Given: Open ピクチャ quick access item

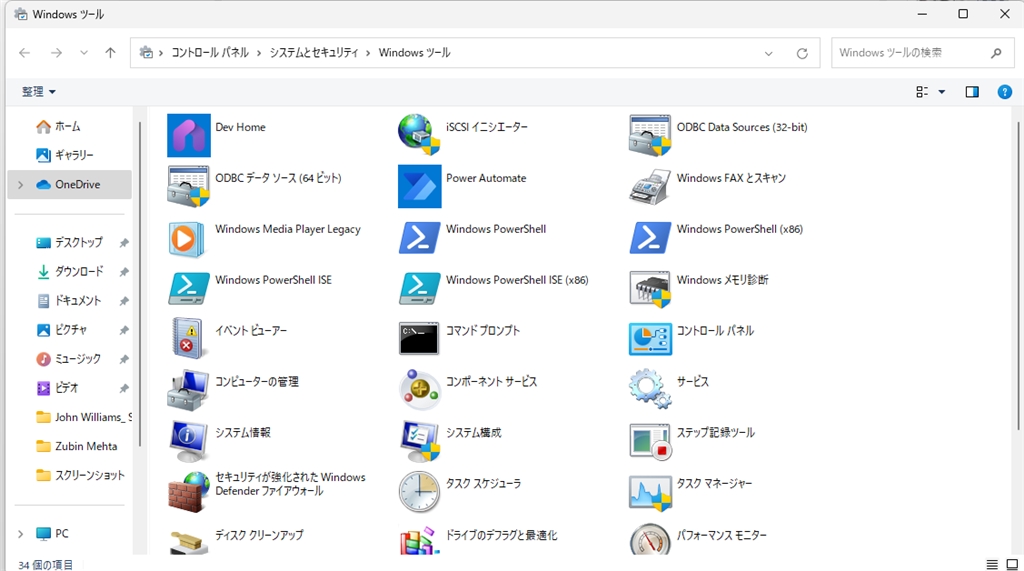Looking at the screenshot, I should coord(71,330).
